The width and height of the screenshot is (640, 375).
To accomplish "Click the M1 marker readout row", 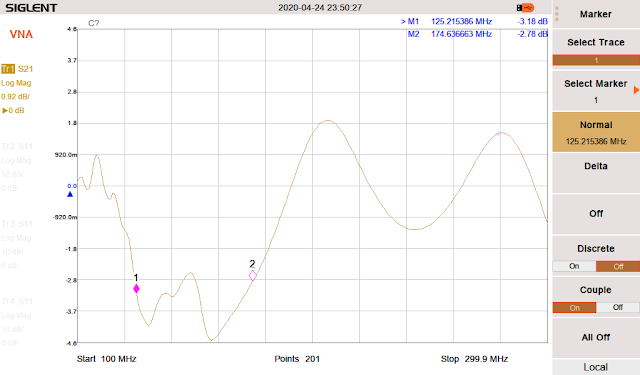I will coord(474,22).
